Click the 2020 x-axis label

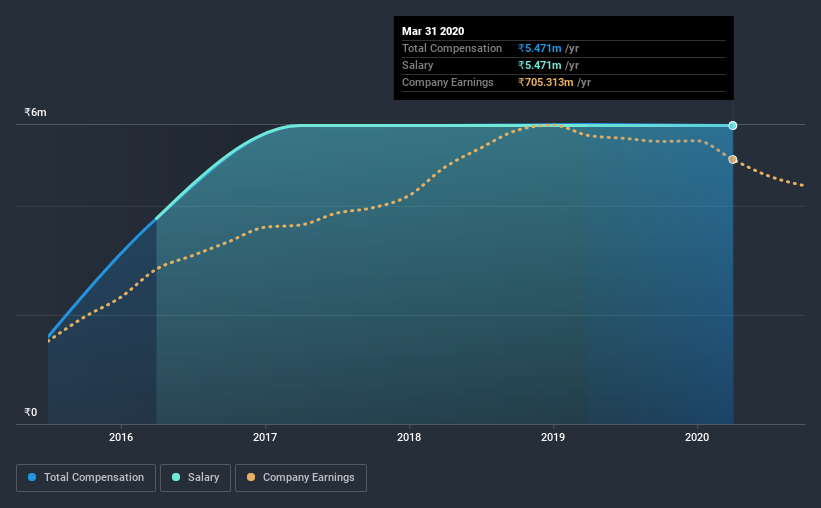coord(697,437)
